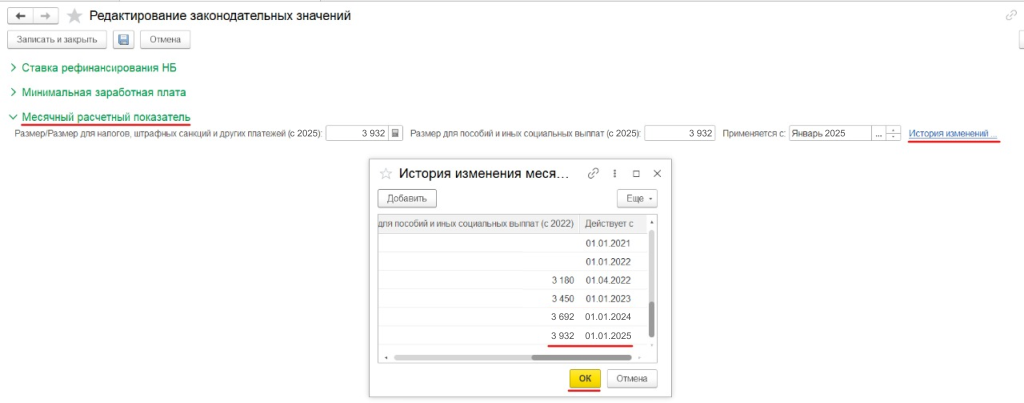
Task: Add main form to favorites star
Action: tap(74, 16)
